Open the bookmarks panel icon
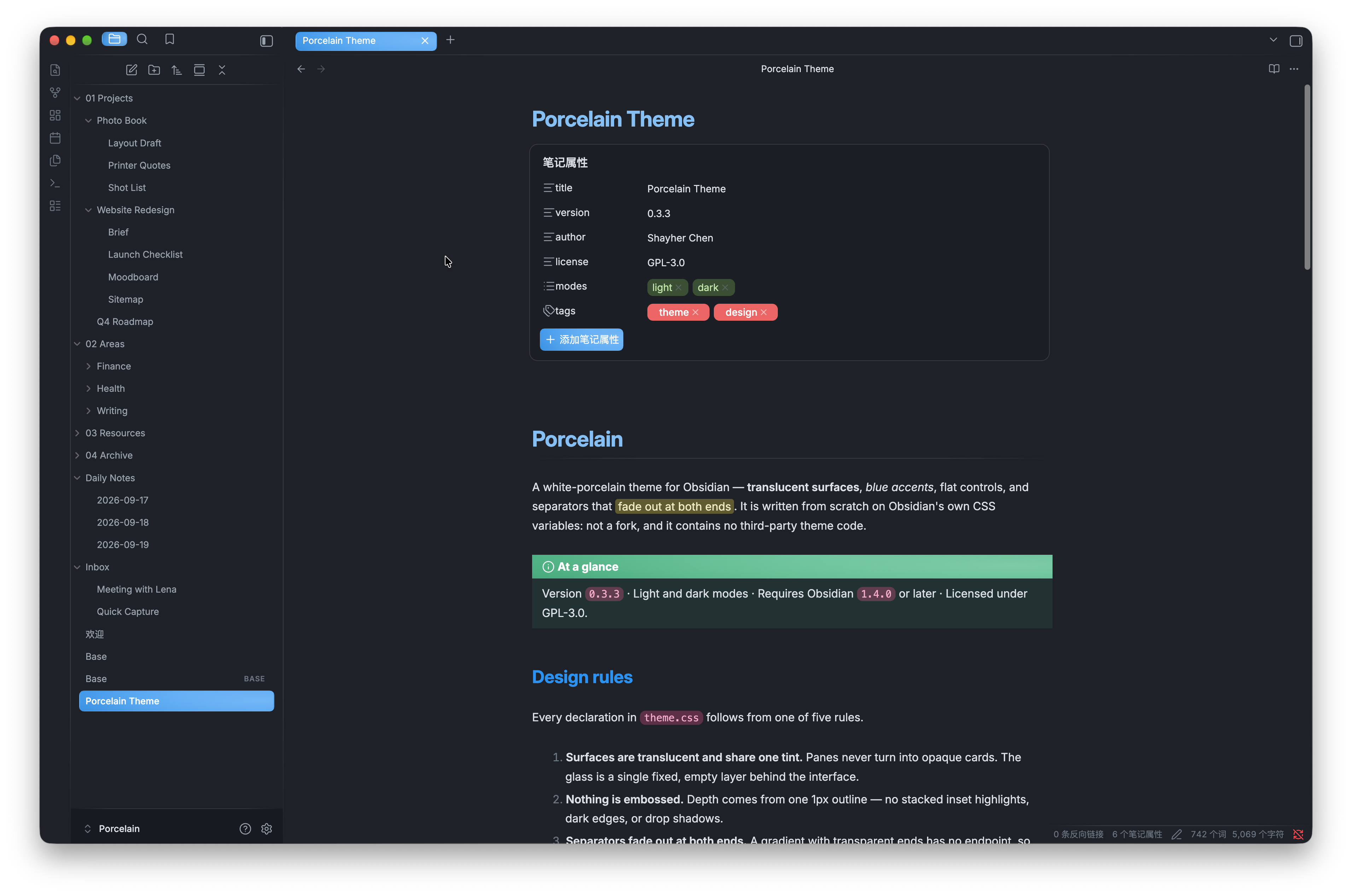The height and width of the screenshot is (896, 1352). (170, 40)
